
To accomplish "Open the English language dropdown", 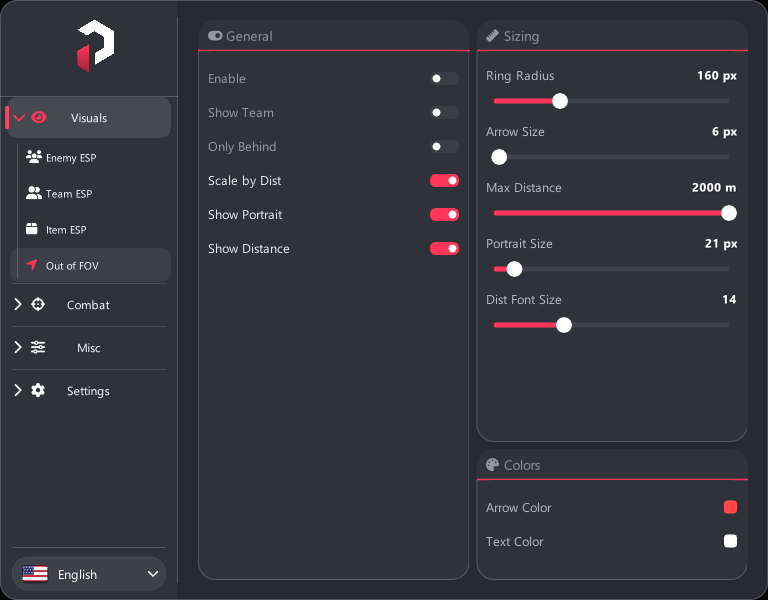I will [89, 574].
